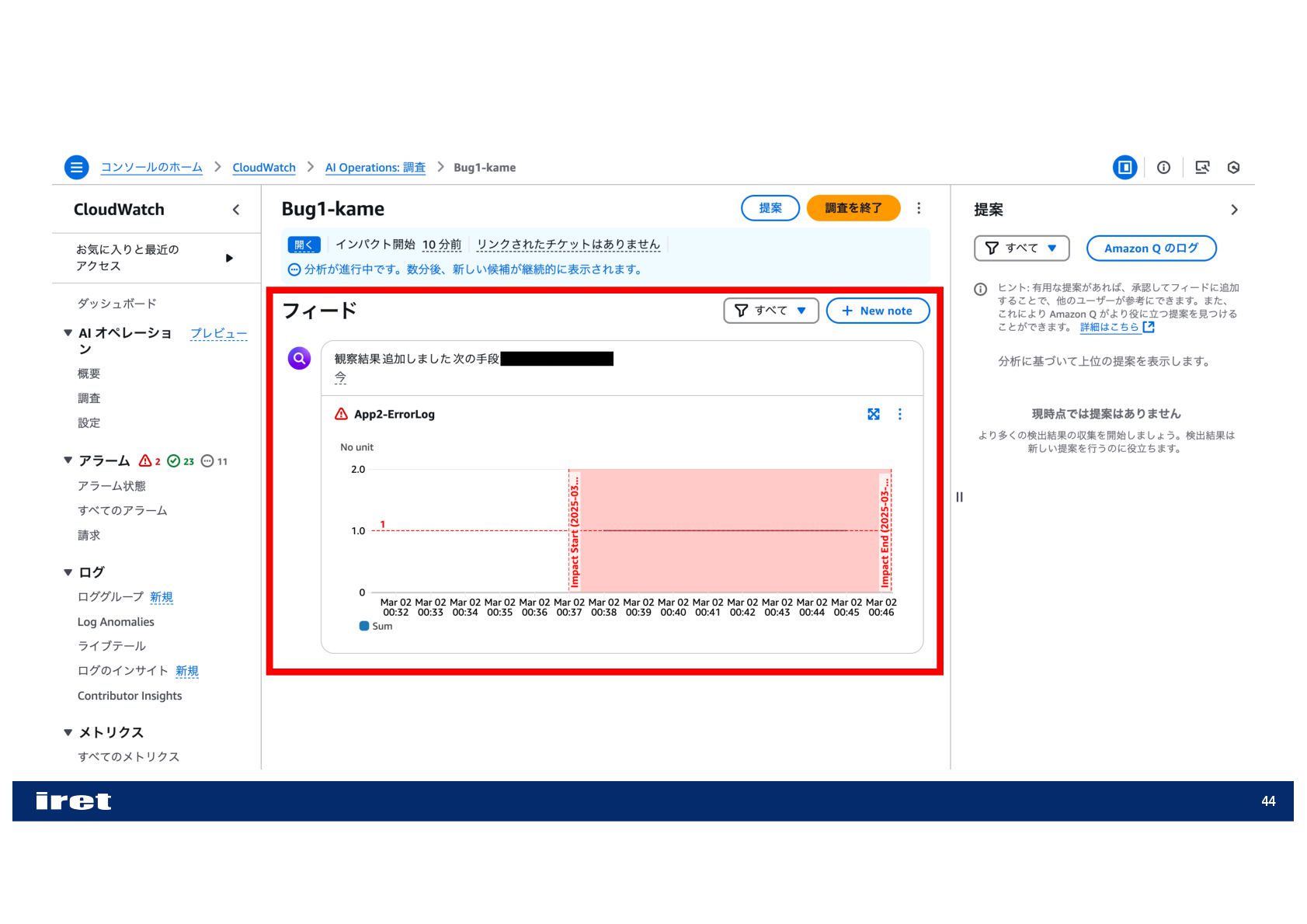Viewport: 1307px width, 924px height.
Task: Collapse the Metrics section triangle
Action: click(x=68, y=732)
